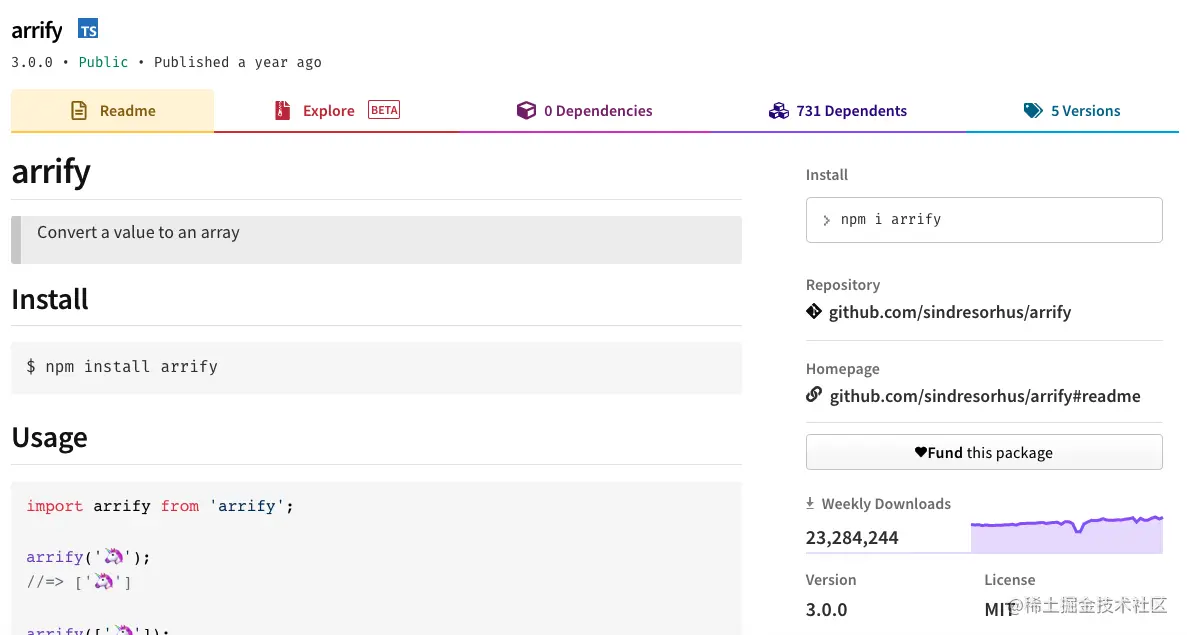Open the arrify#readme homepage link
The width and height of the screenshot is (1187, 635).
click(985, 396)
